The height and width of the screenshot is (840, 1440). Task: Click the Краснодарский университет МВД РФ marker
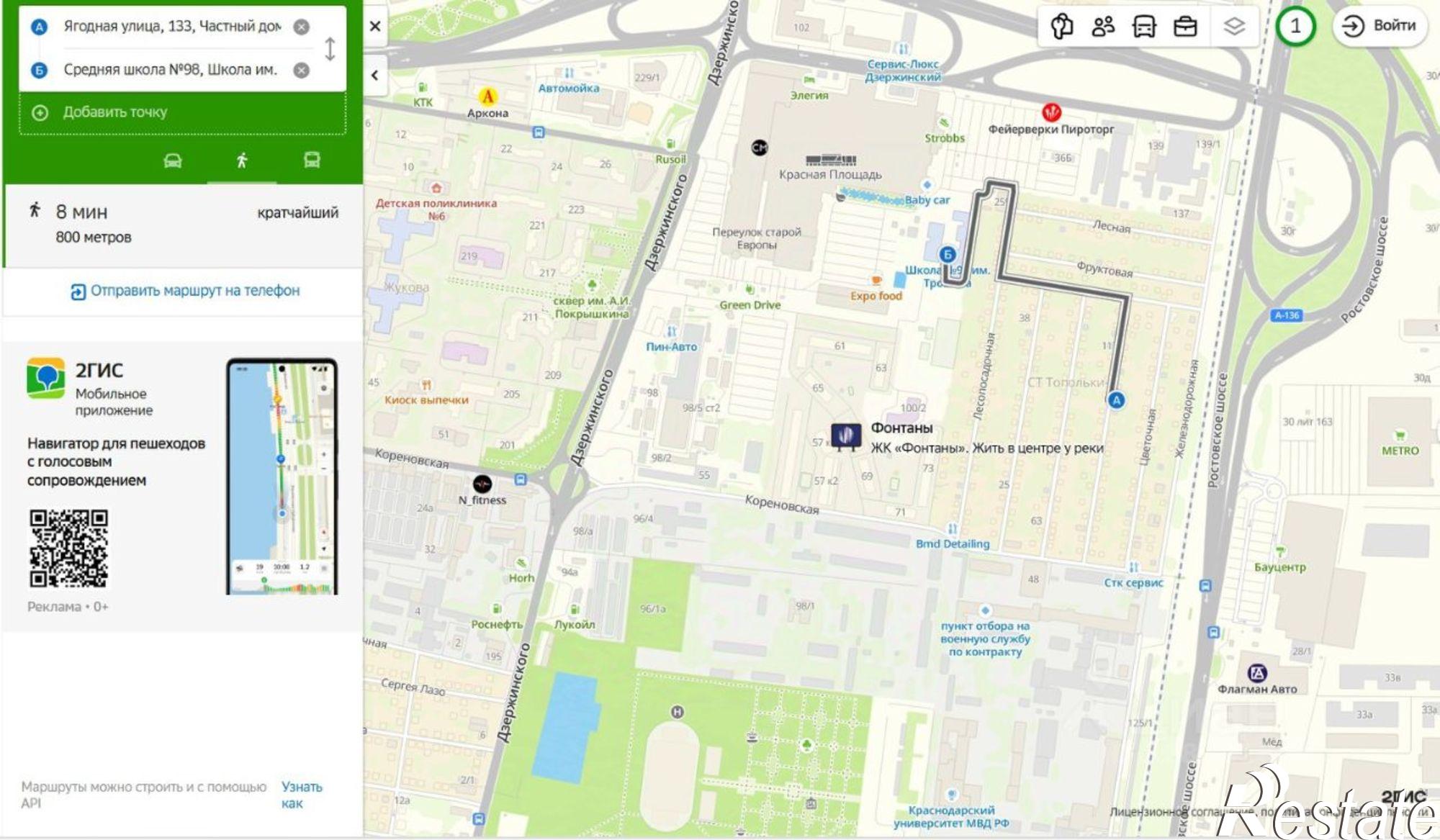click(951, 795)
